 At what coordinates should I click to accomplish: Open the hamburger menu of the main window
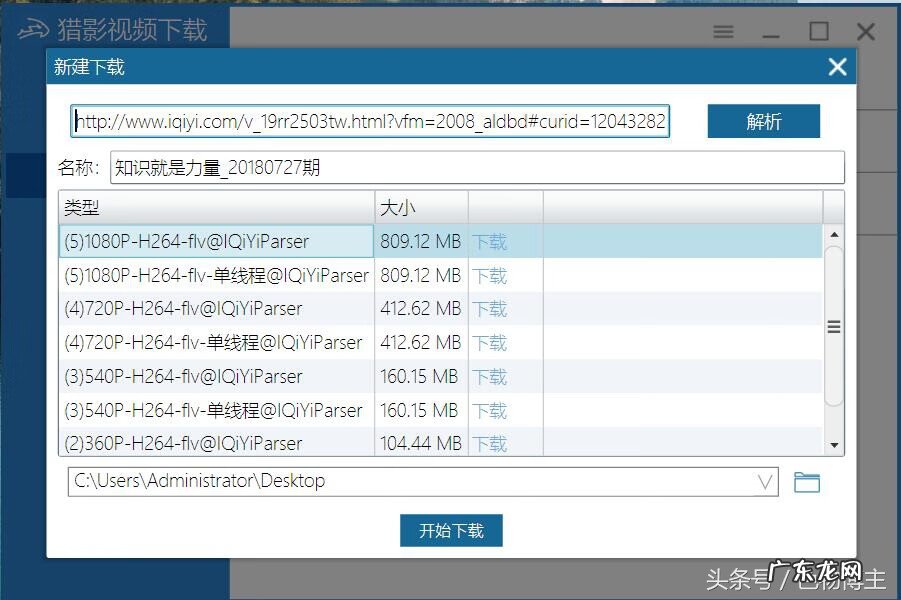[x=723, y=31]
